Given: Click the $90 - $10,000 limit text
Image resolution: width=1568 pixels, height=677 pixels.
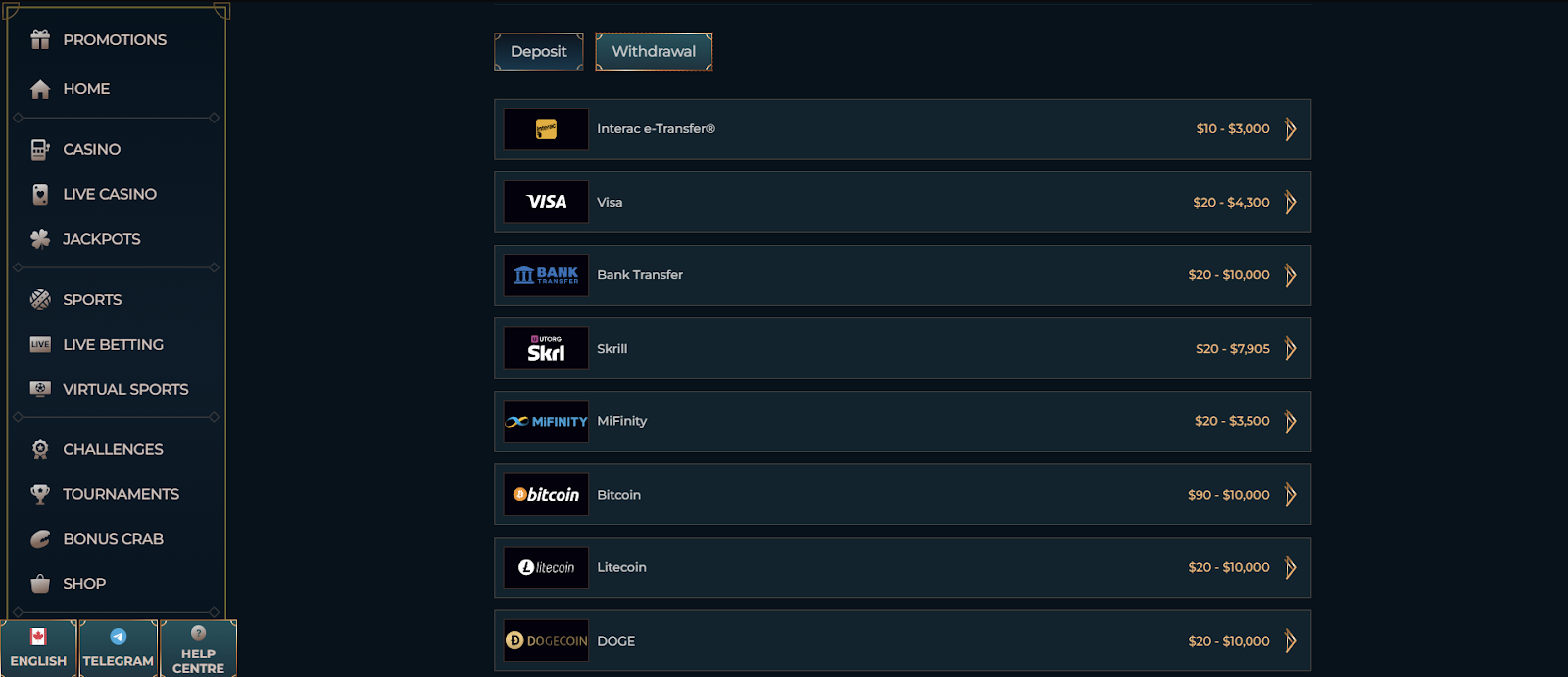Looking at the screenshot, I should tap(1229, 495).
